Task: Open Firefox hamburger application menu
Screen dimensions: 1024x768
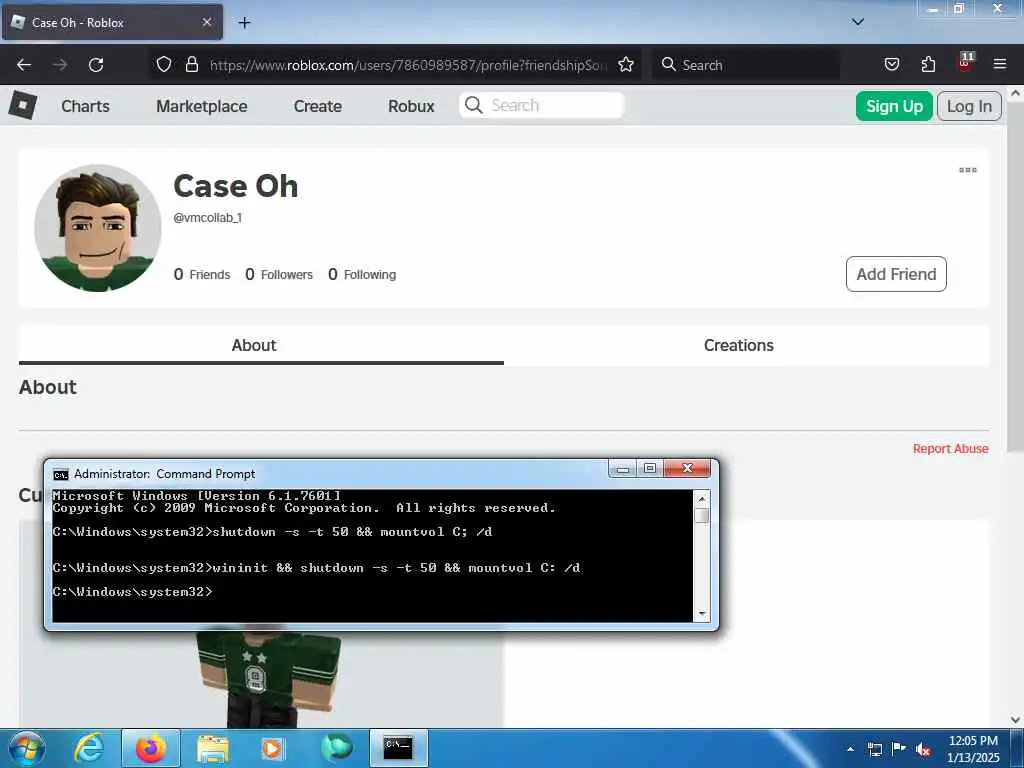Action: click(x=1000, y=64)
